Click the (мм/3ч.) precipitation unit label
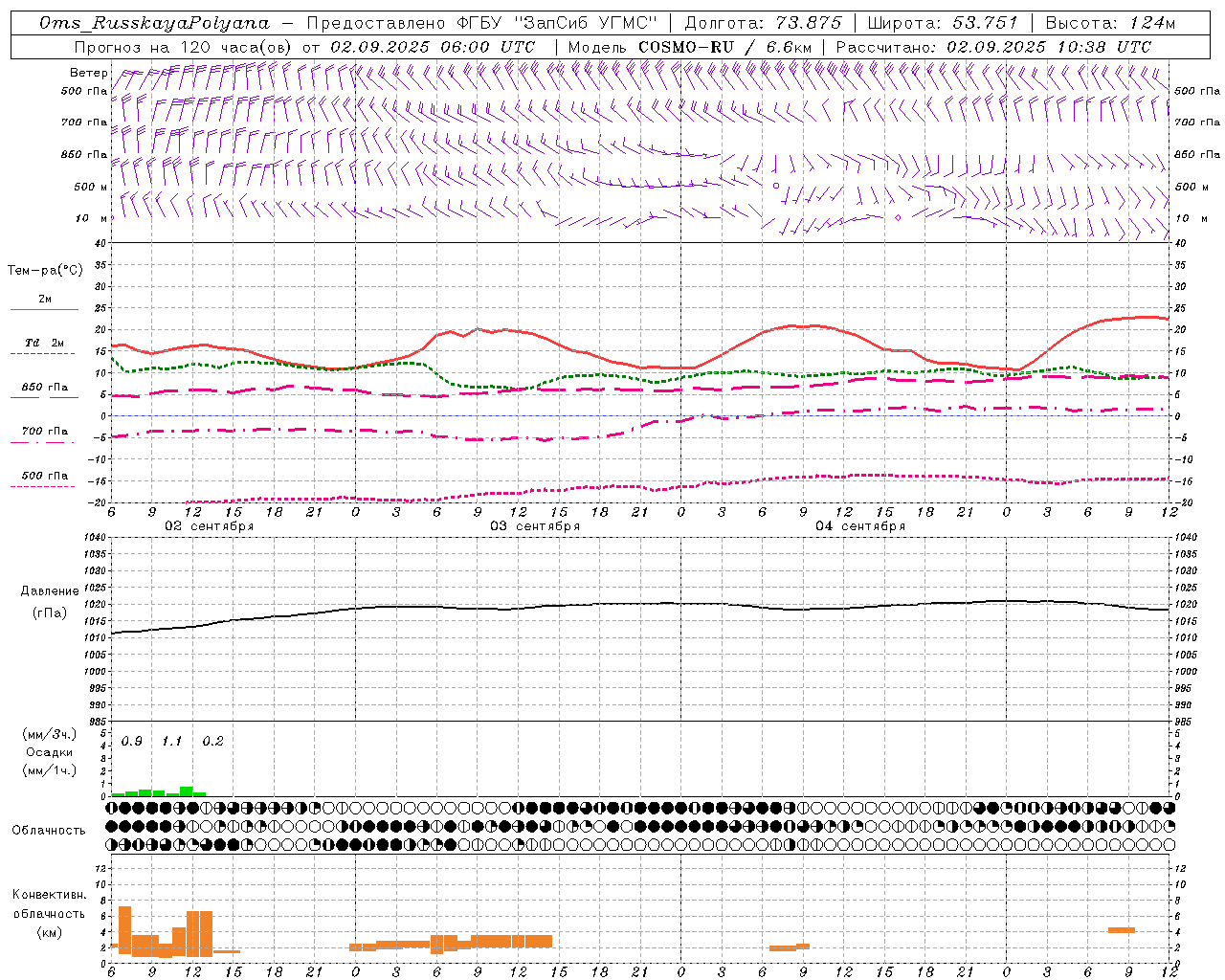The height and width of the screenshot is (980, 1225). coord(50,734)
